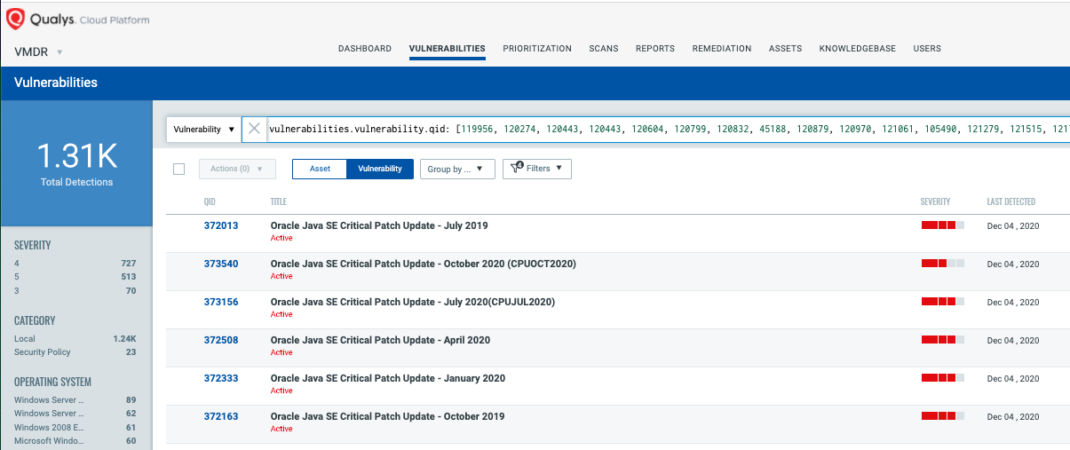Go to the Dashboard tab
Screen dimensions: 1070x450
pos(365,48)
